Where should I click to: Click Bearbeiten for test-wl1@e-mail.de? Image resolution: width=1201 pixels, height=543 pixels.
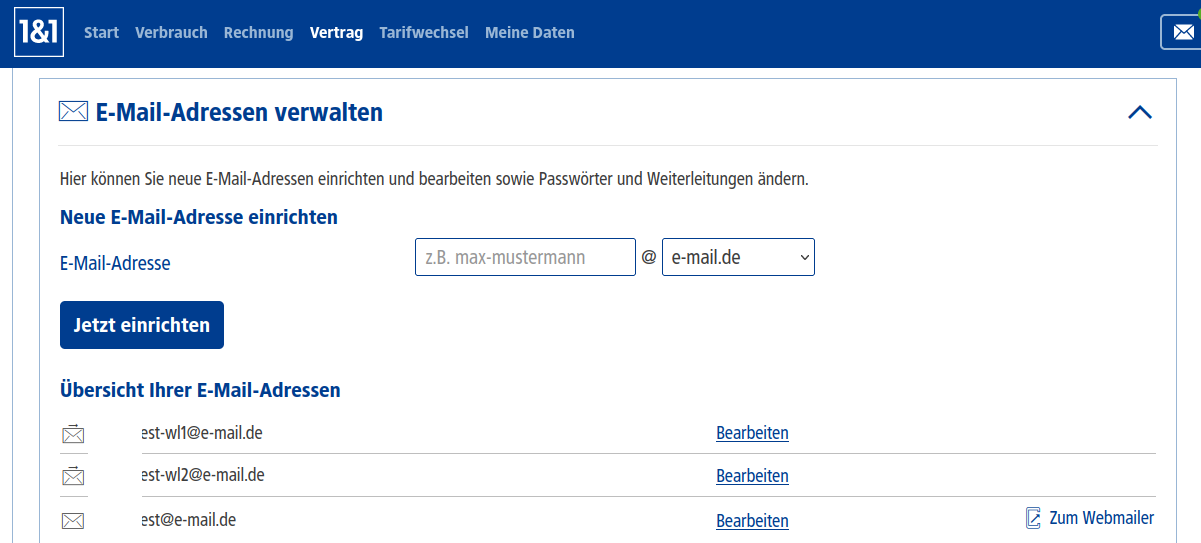(752, 433)
